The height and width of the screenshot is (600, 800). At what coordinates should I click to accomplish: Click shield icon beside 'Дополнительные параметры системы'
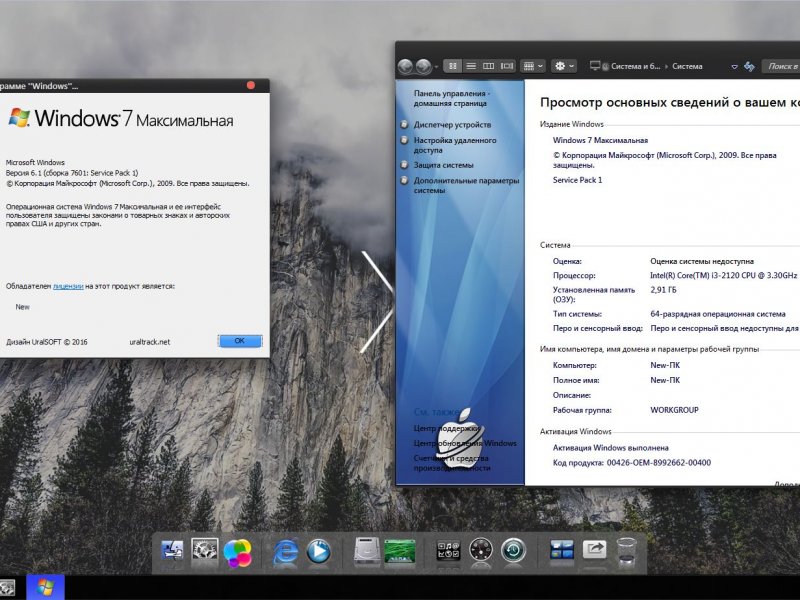pyautogui.click(x=405, y=180)
